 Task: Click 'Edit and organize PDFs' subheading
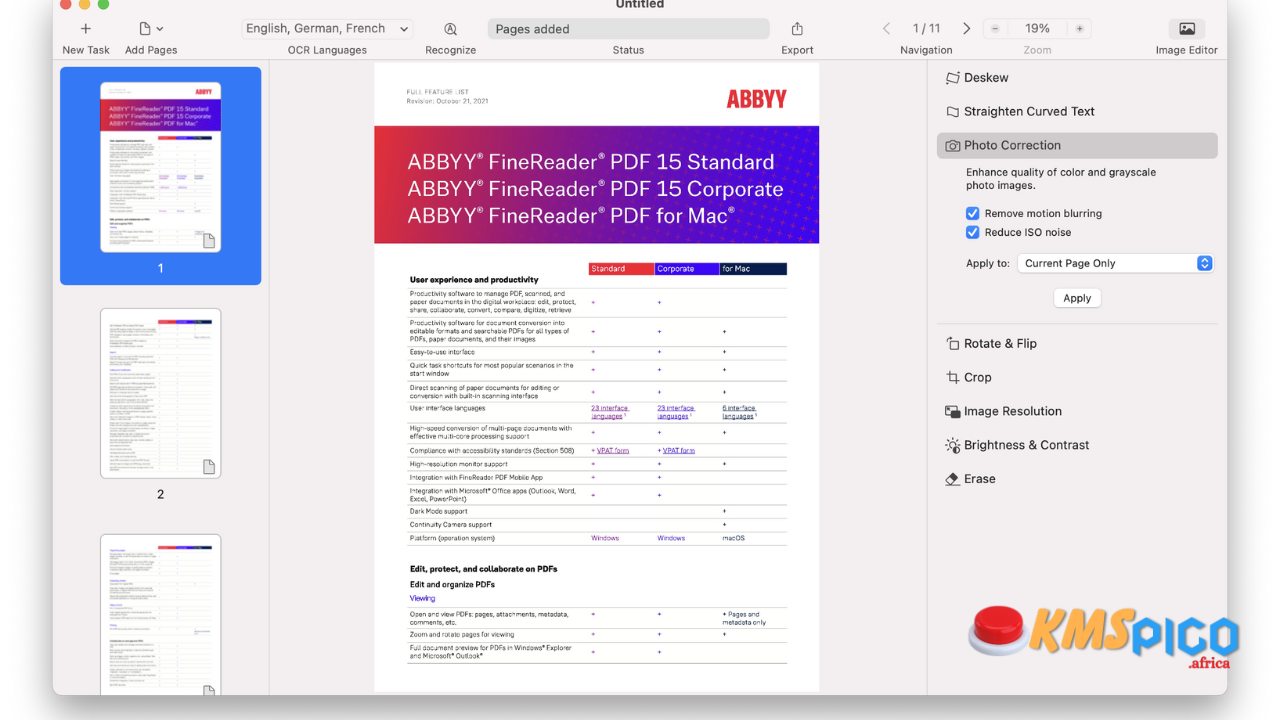[x=452, y=584]
